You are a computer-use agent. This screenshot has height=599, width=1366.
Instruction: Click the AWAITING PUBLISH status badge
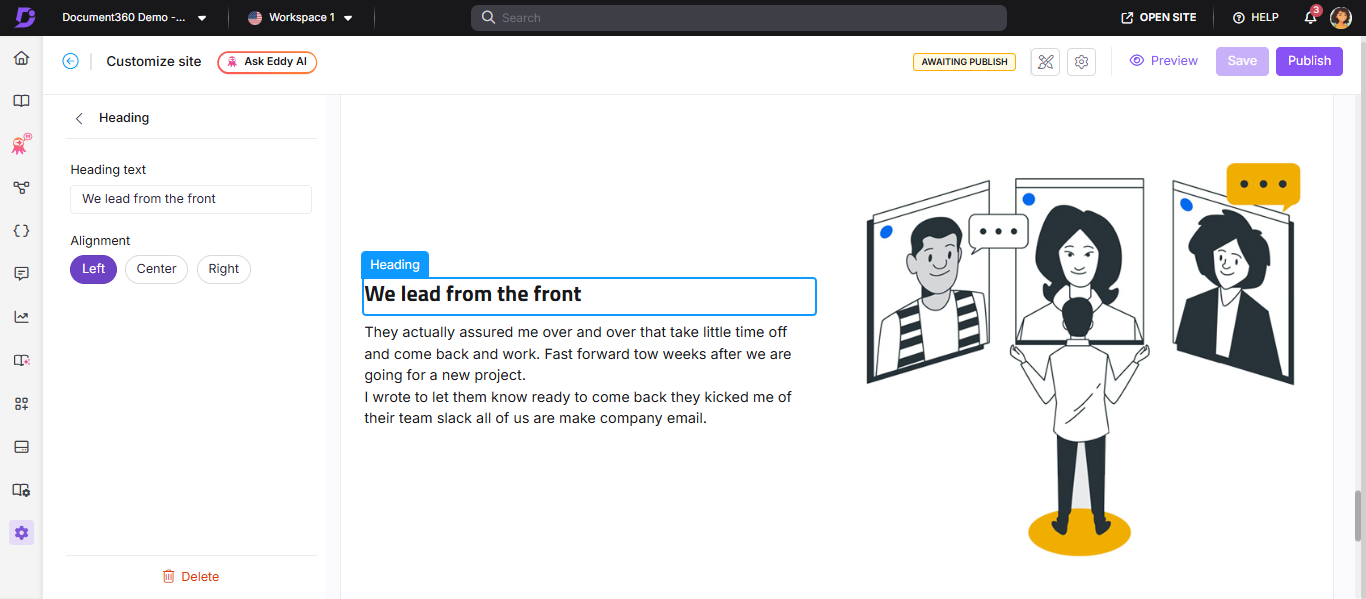pos(964,62)
